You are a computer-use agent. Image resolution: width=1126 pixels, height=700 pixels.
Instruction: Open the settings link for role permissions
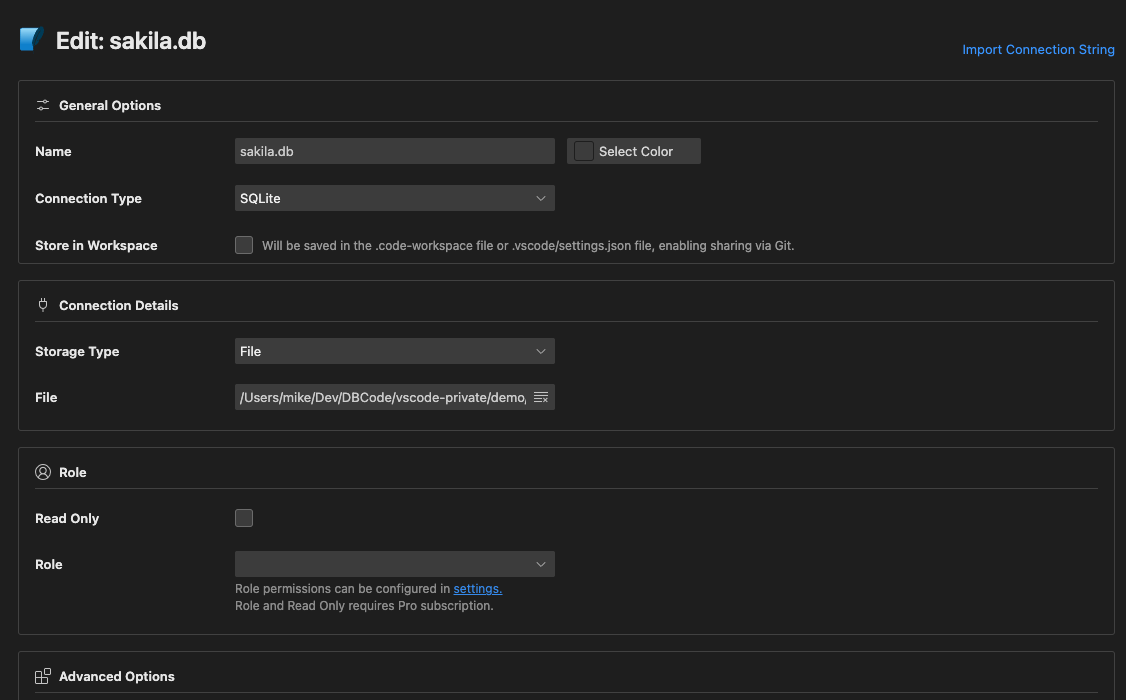tap(477, 589)
